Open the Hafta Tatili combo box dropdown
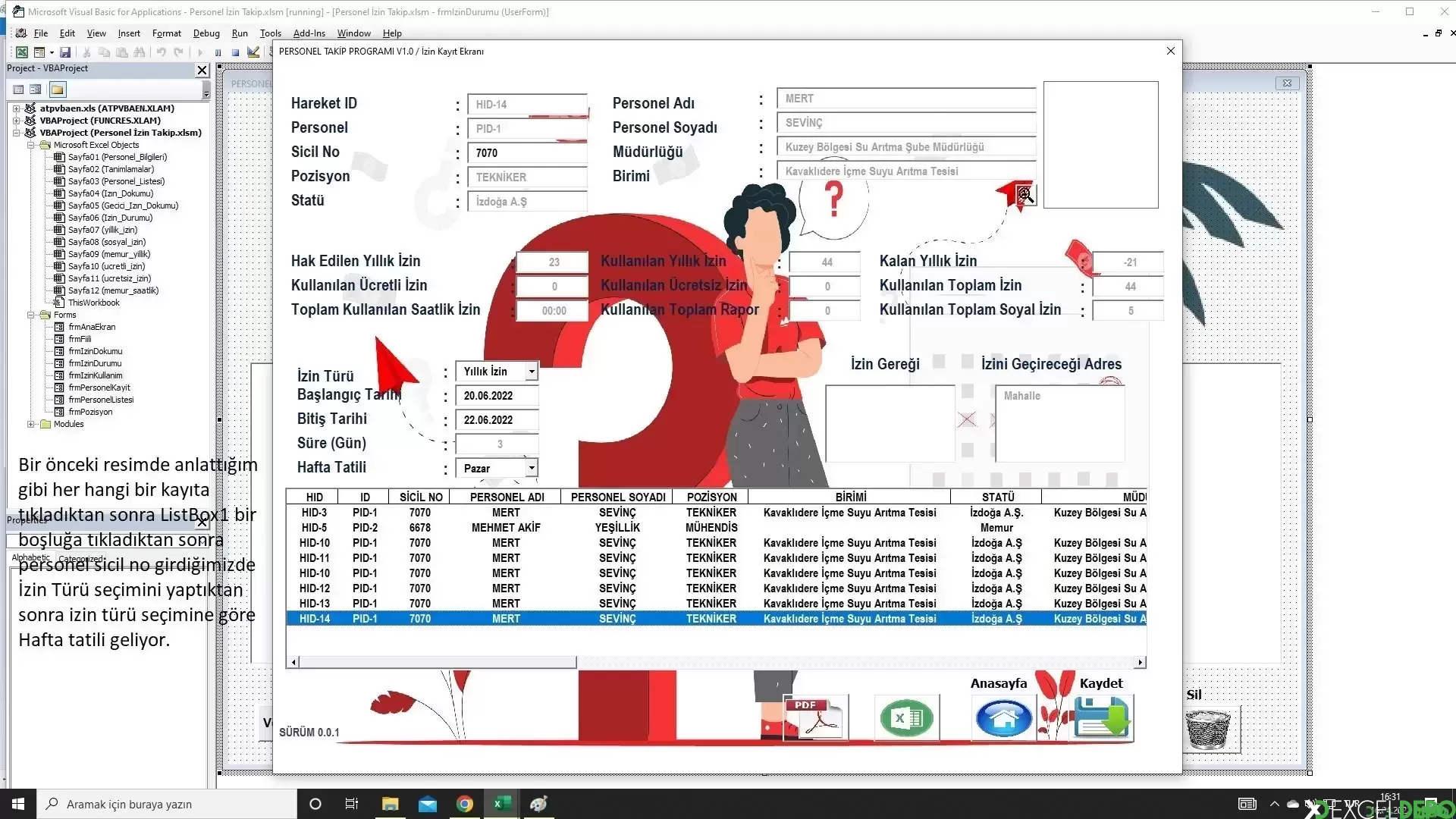This screenshot has height=819, width=1456. [532, 469]
